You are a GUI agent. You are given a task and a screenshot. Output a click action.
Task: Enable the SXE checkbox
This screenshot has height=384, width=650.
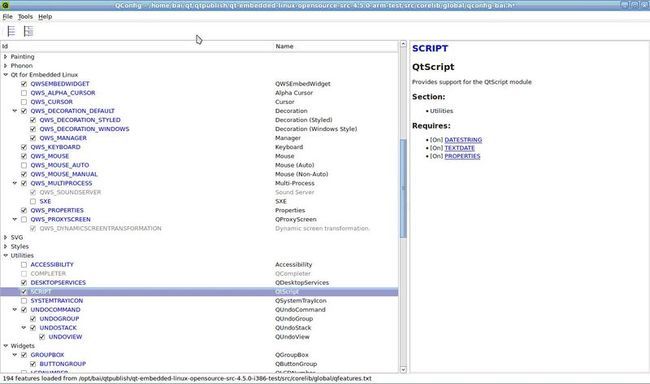point(33,201)
